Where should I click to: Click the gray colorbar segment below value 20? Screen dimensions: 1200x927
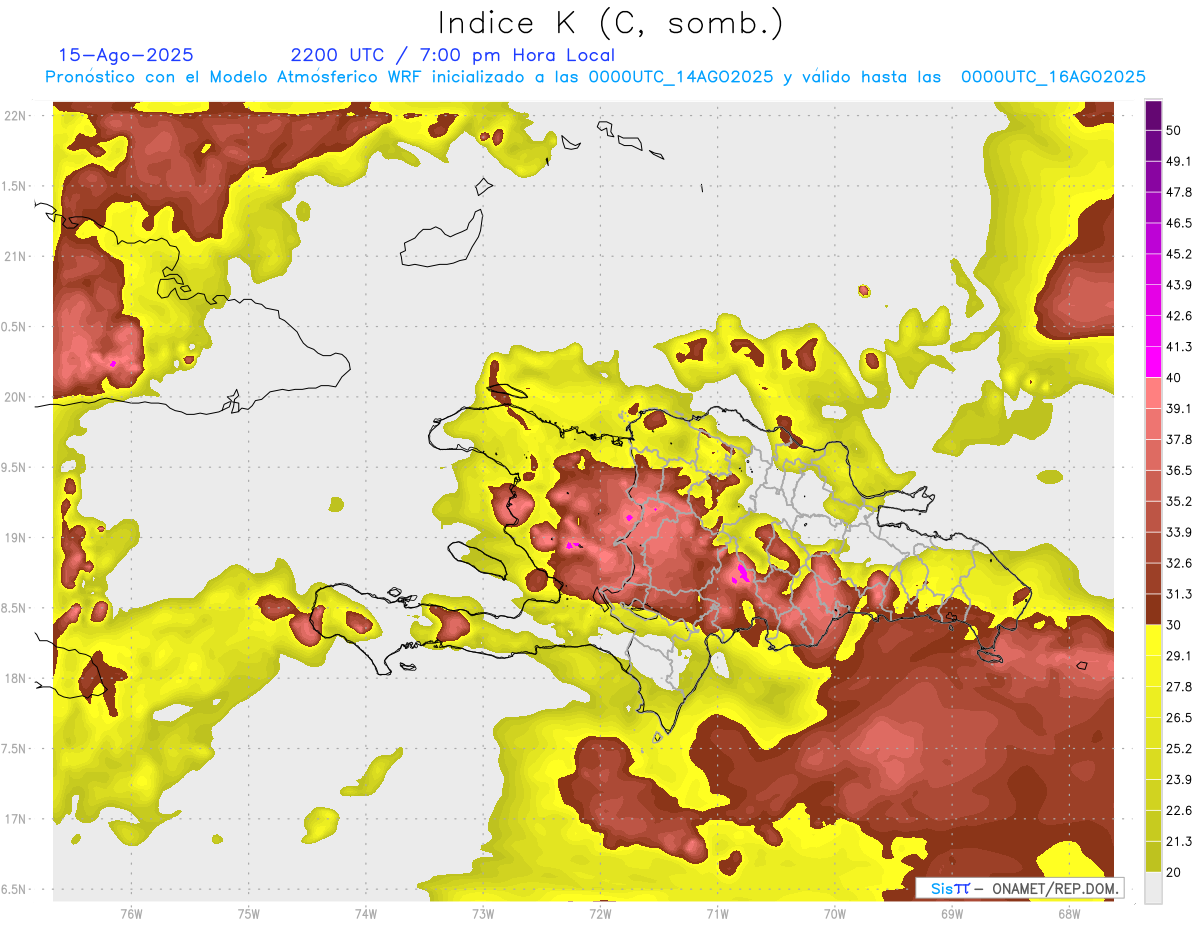tap(1153, 888)
